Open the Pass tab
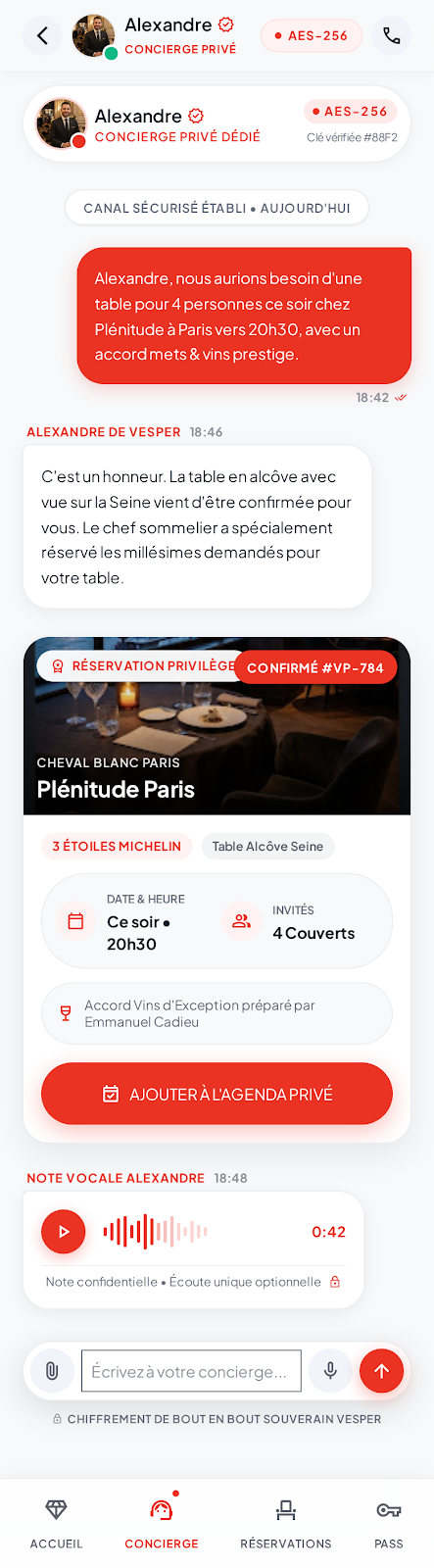434x1568 pixels. pos(389,1524)
